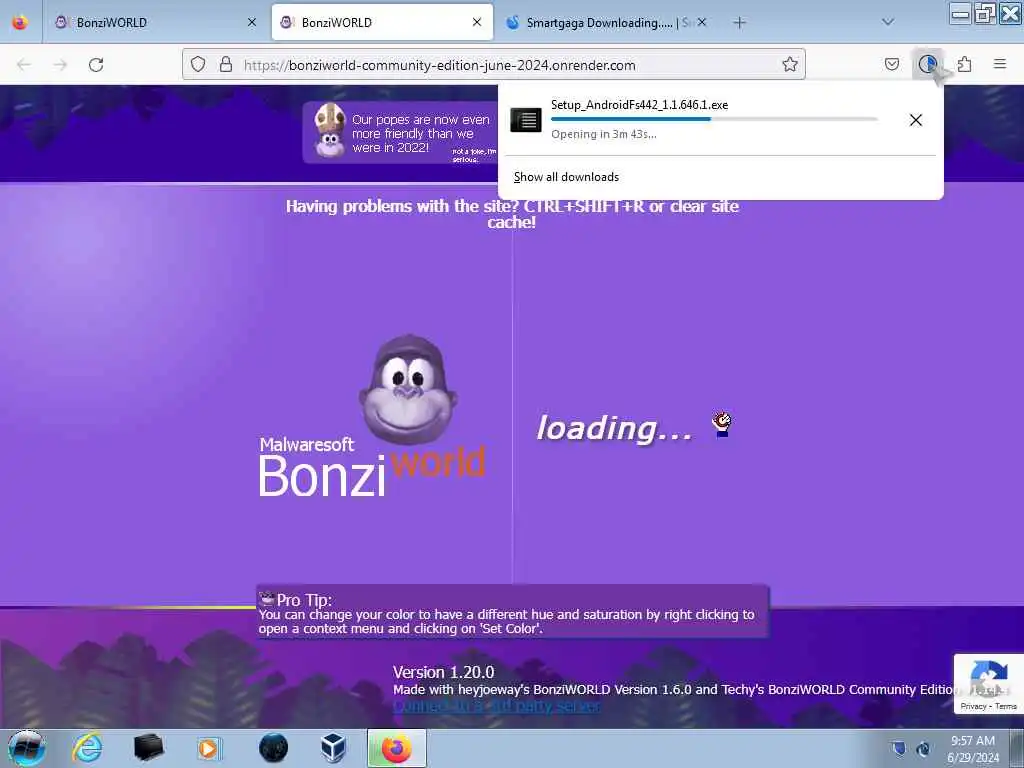The image size is (1024, 768).
Task: Open the dark globe taskbar application
Action: pos(273,748)
